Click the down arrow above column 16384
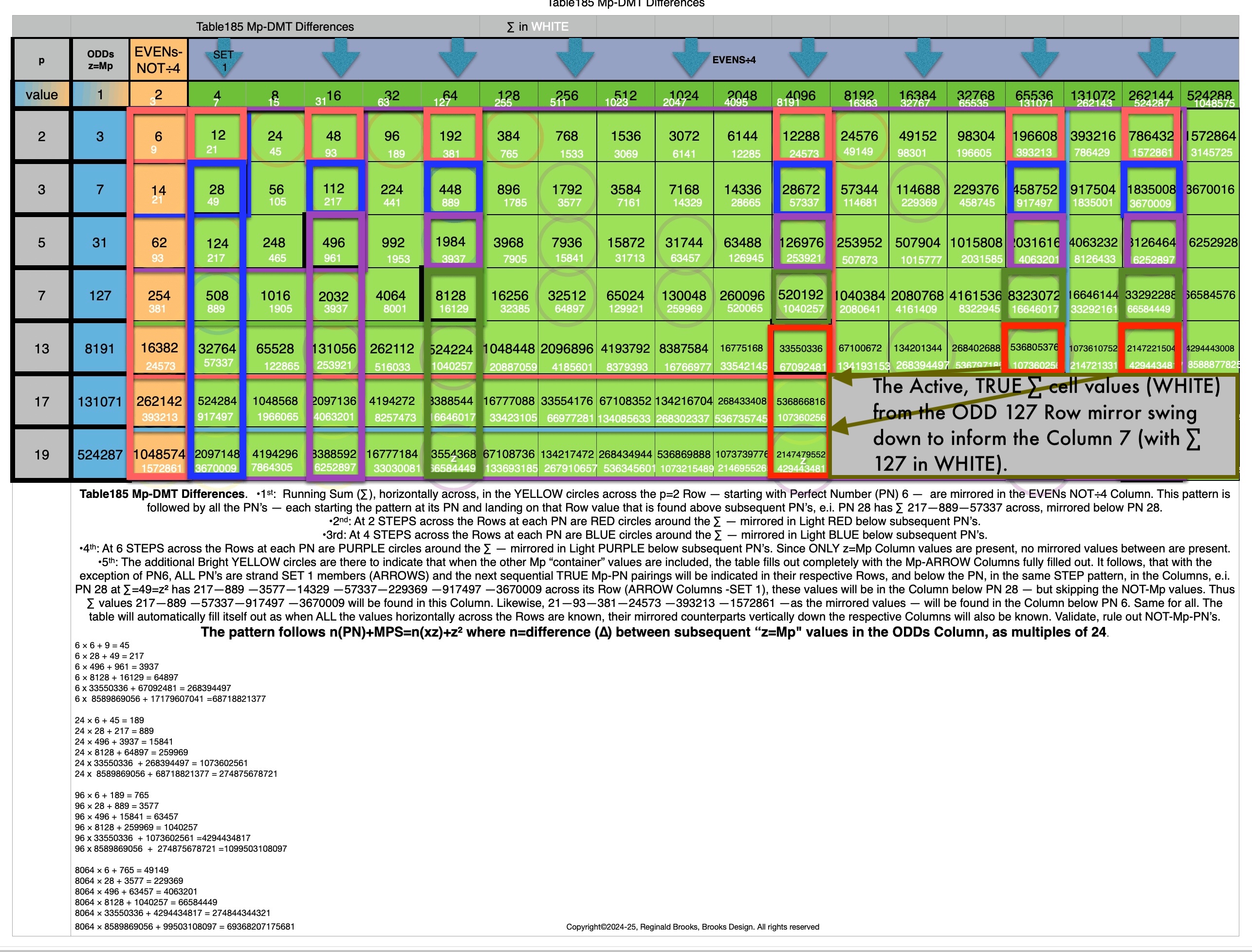Image resolution: width=1252 pixels, height=952 pixels. tap(924, 58)
